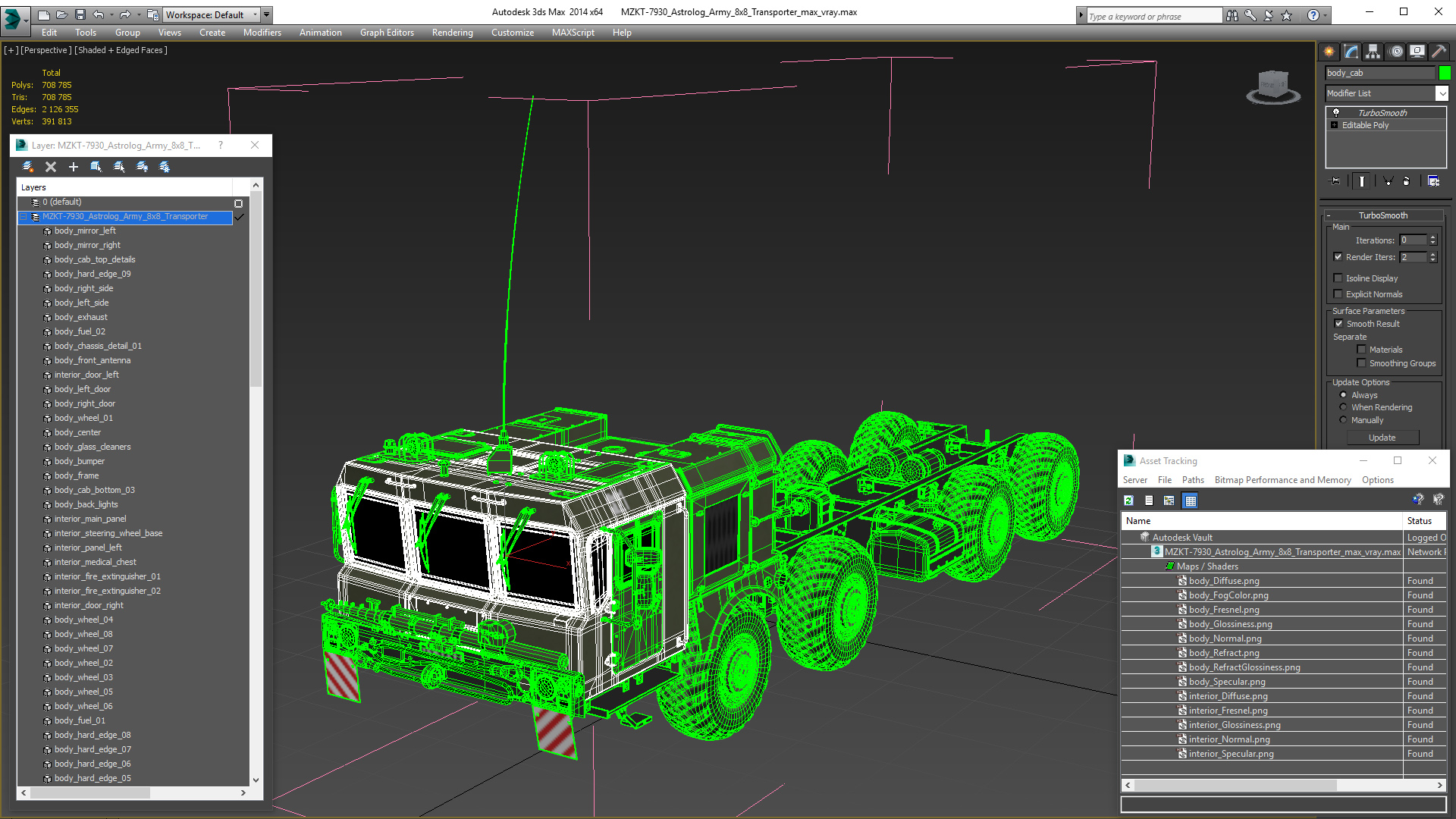The height and width of the screenshot is (819, 1456).
Task: Click the Create New Layer icon in Layer dialog
Action: coord(28,167)
